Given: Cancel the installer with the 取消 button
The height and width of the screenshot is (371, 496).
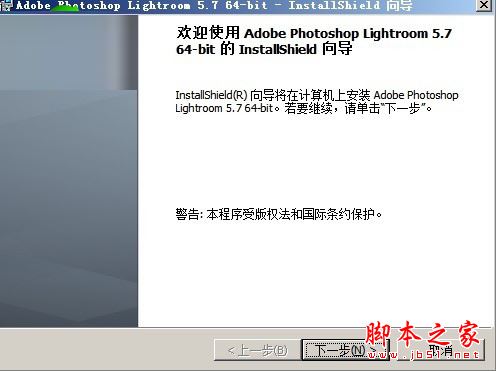Looking at the screenshot, I should pyautogui.click(x=441, y=350).
